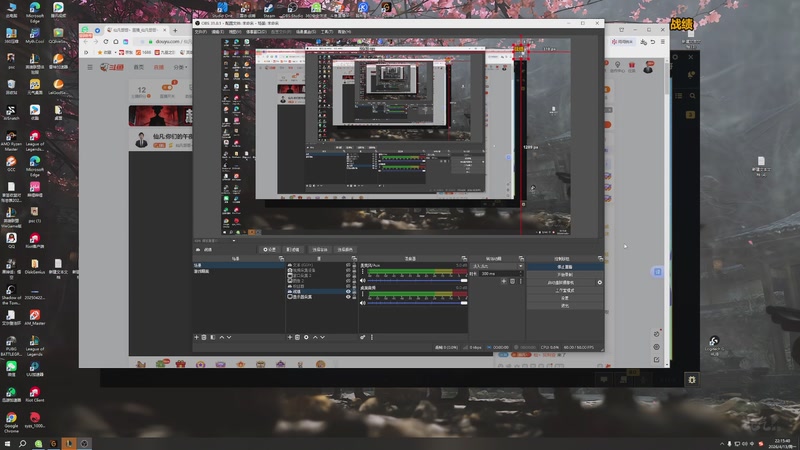This screenshot has width=800, height=450.
Task: Click start recording button in Controls
Action: tap(565, 274)
